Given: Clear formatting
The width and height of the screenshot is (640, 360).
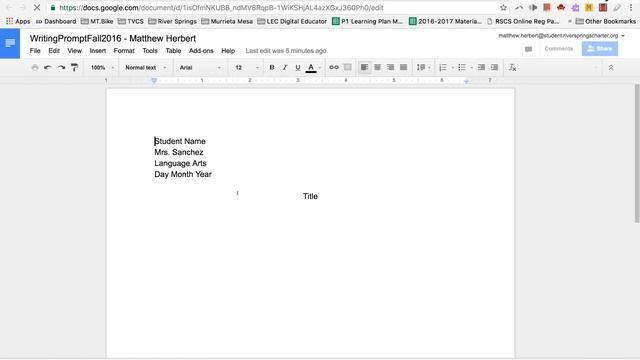Looking at the screenshot, I should (513, 68).
